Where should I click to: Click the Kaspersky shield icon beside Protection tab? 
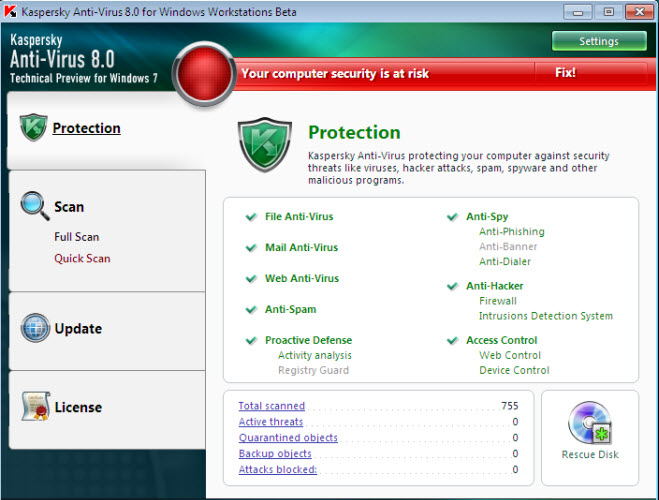coord(33,127)
